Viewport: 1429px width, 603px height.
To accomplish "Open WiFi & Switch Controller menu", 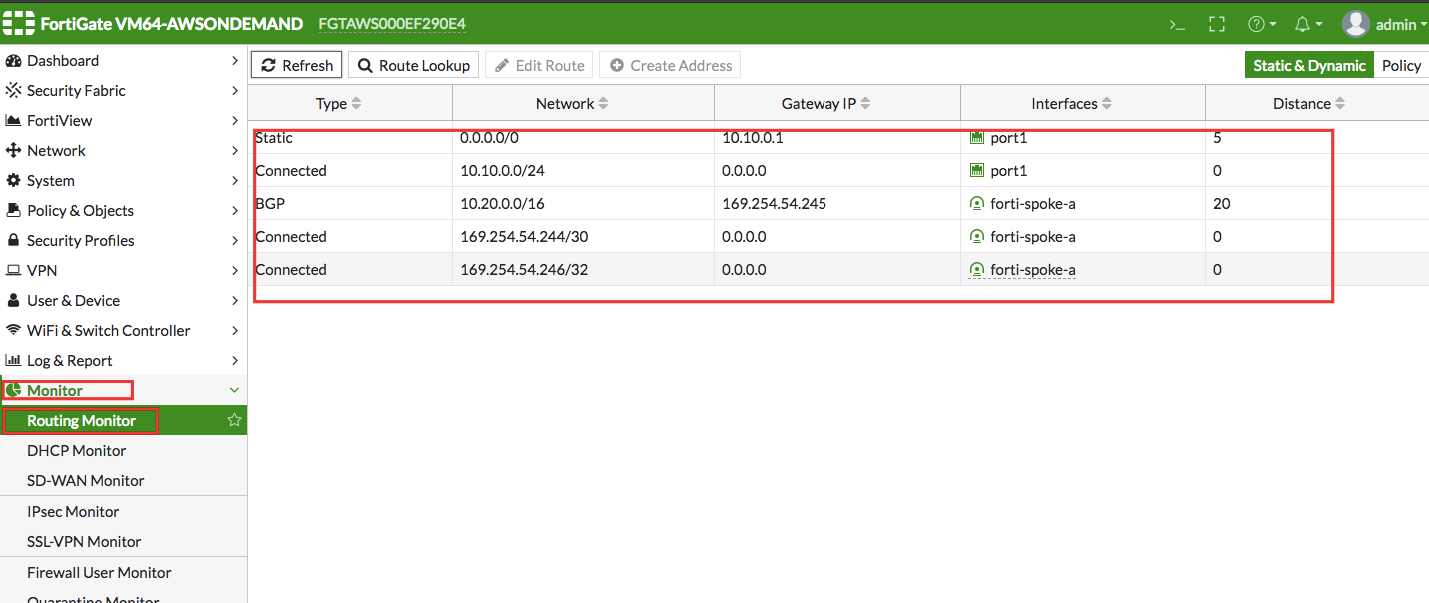I will [123, 331].
